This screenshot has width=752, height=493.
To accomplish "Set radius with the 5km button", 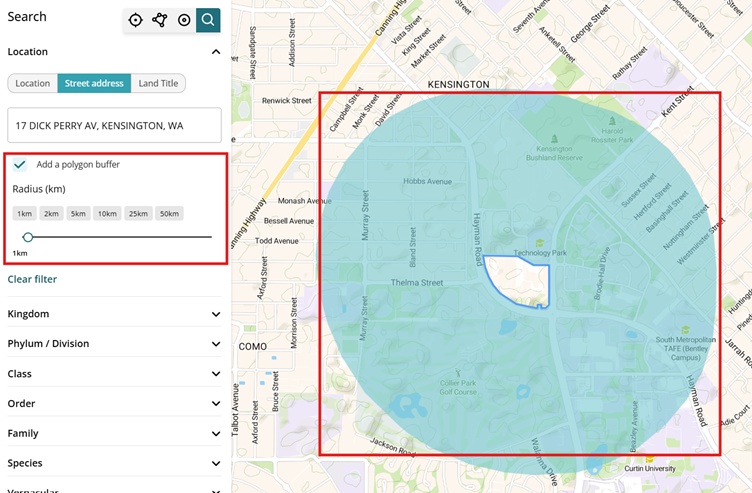I will [x=77, y=213].
